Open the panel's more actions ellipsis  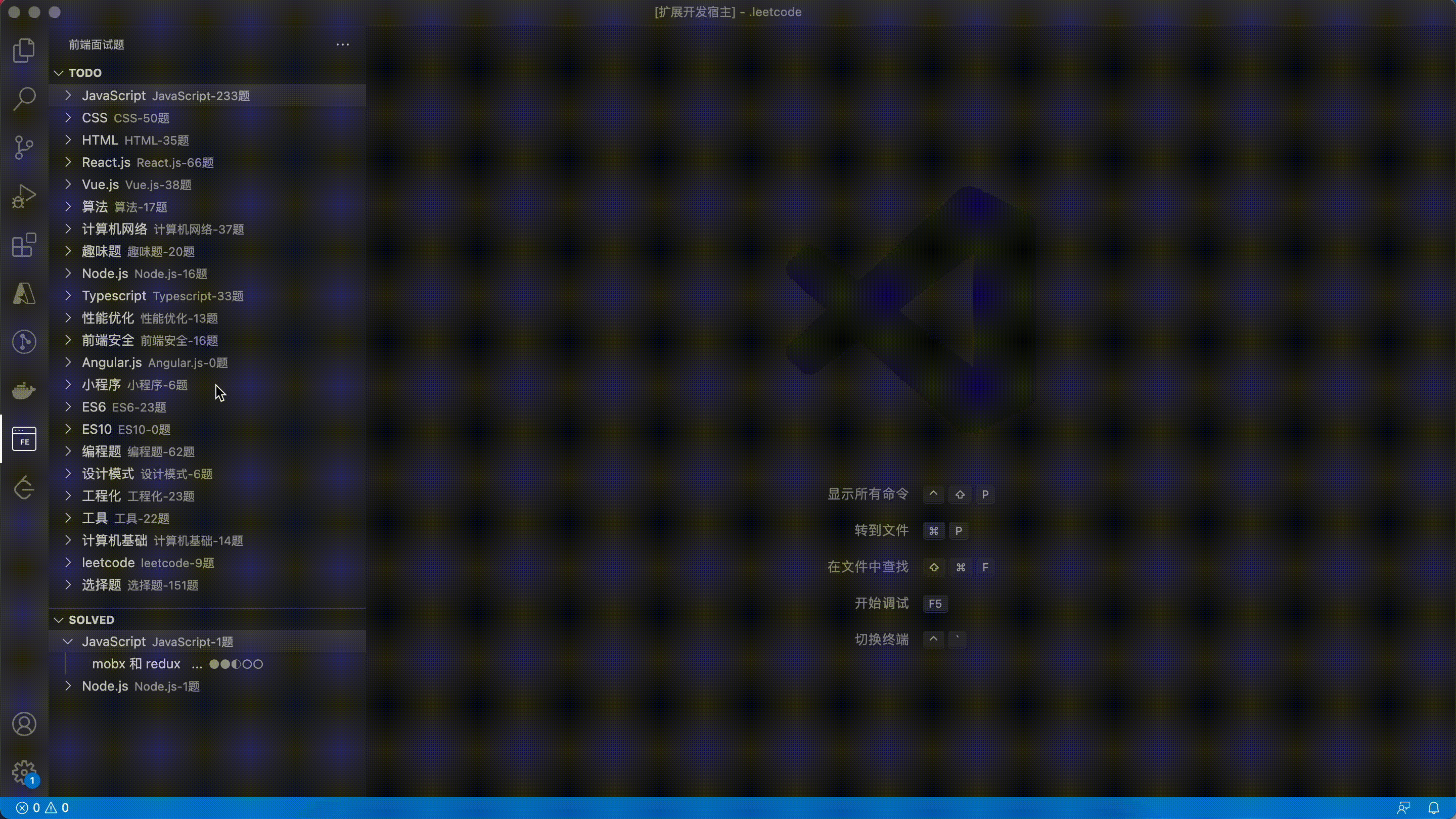click(x=343, y=44)
